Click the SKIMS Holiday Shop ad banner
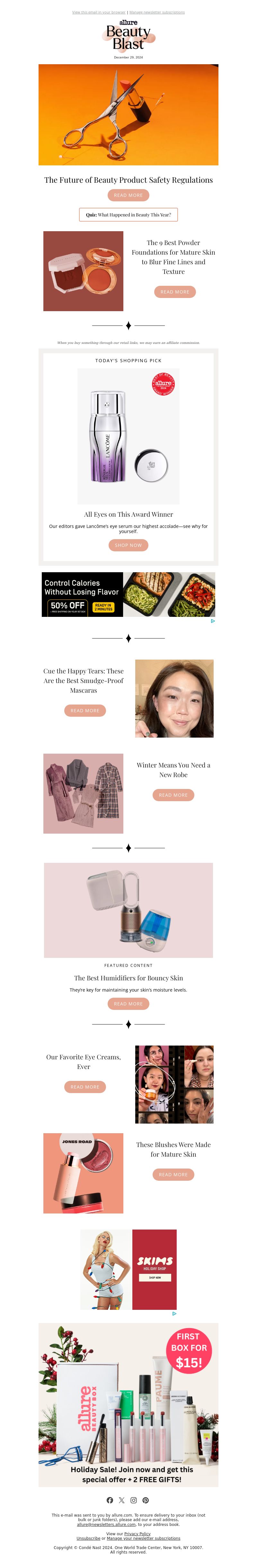257x1568 pixels. click(x=128, y=1269)
